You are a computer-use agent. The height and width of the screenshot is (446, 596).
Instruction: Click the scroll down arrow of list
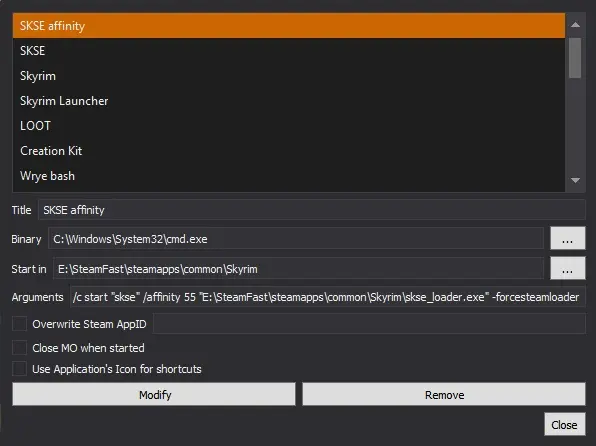point(575,180)
